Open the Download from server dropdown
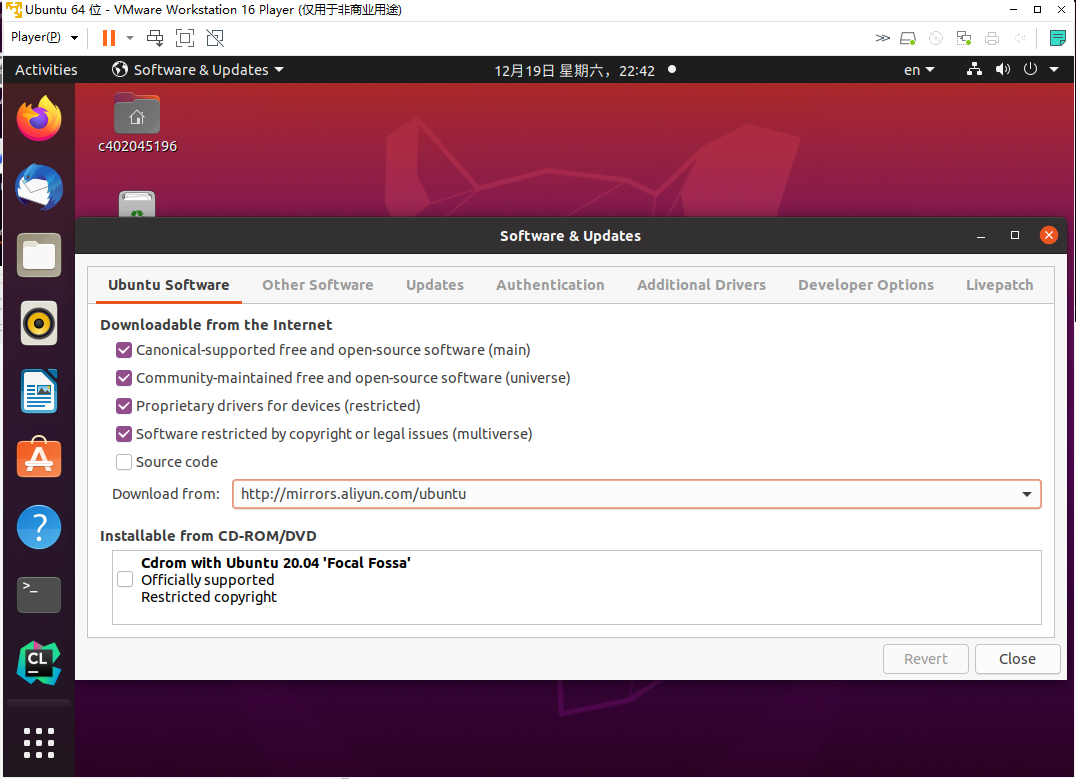The height and width of the screenshot is (779, 1076). coord(1026,493)
